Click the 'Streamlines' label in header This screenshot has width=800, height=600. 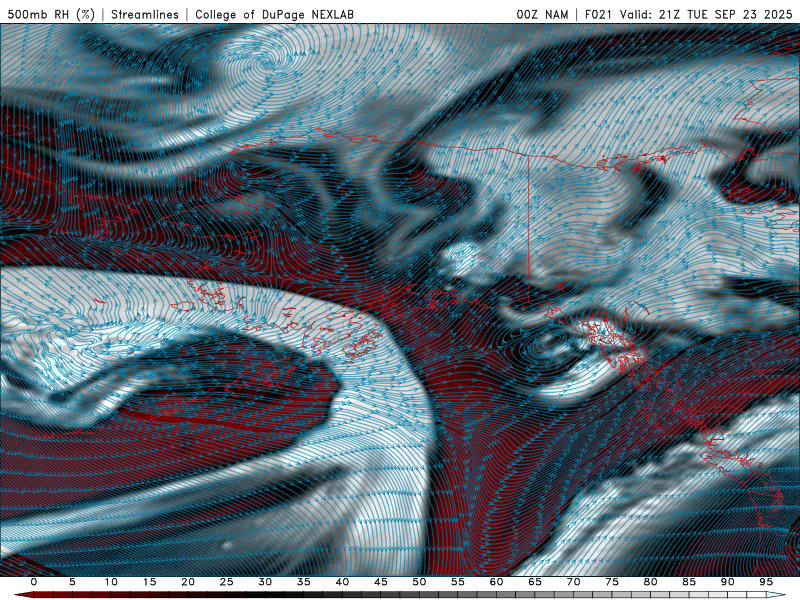click(145, 15)
